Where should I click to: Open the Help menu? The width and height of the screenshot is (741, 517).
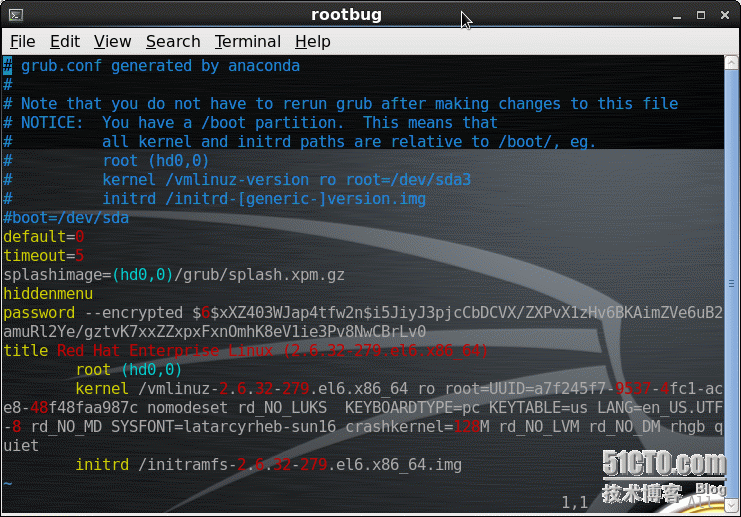(x=312, y=41)
